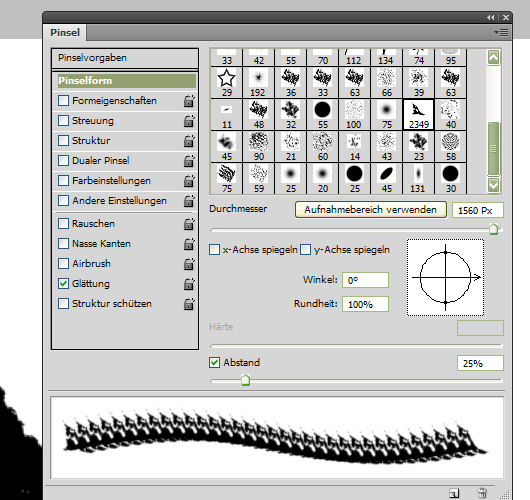Create a new brush preset icon

tap(454, 493)
